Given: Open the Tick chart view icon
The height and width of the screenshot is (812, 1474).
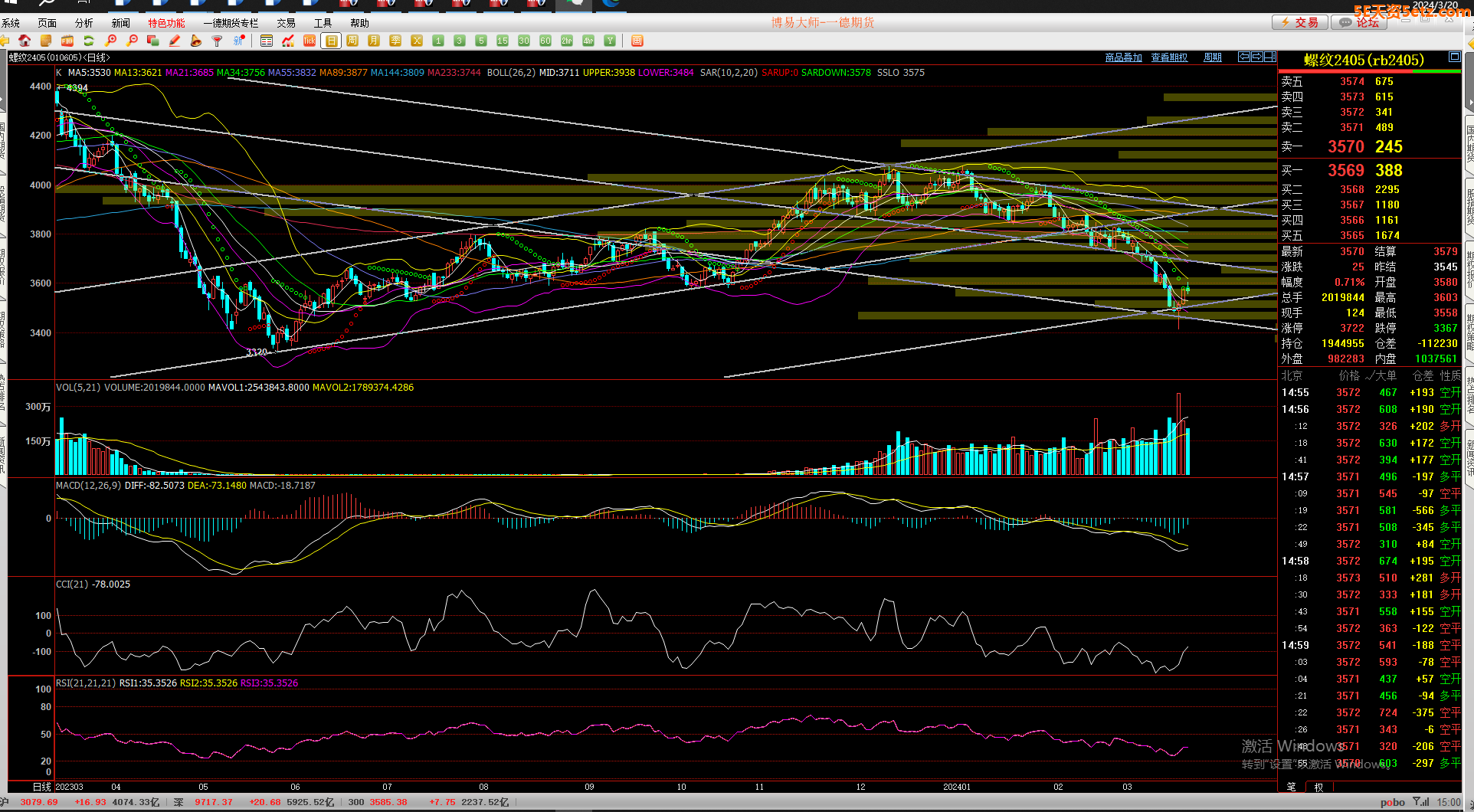Looking at the screenshot, I should click(310, 41).
